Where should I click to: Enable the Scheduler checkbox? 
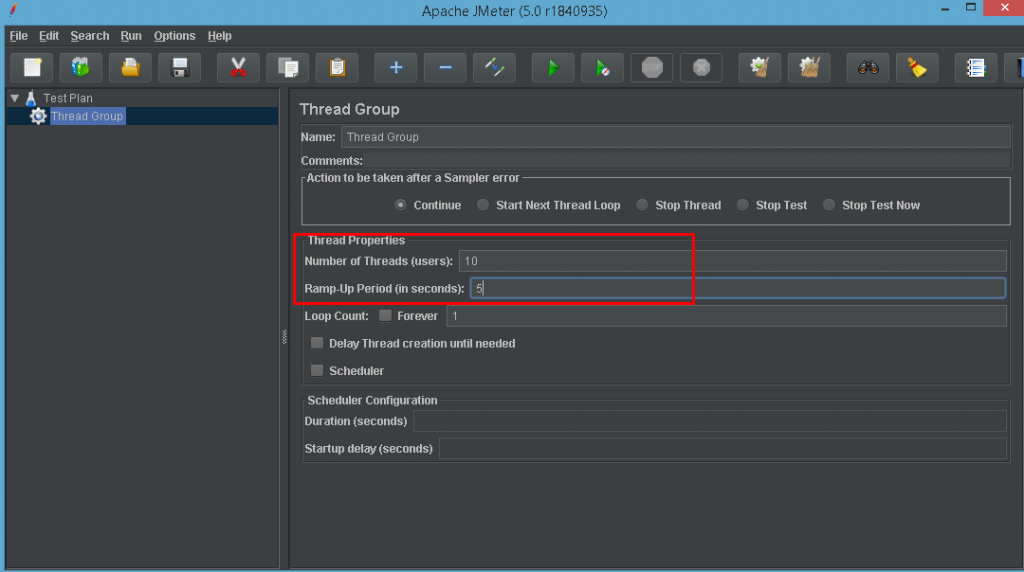coord(317,370)
